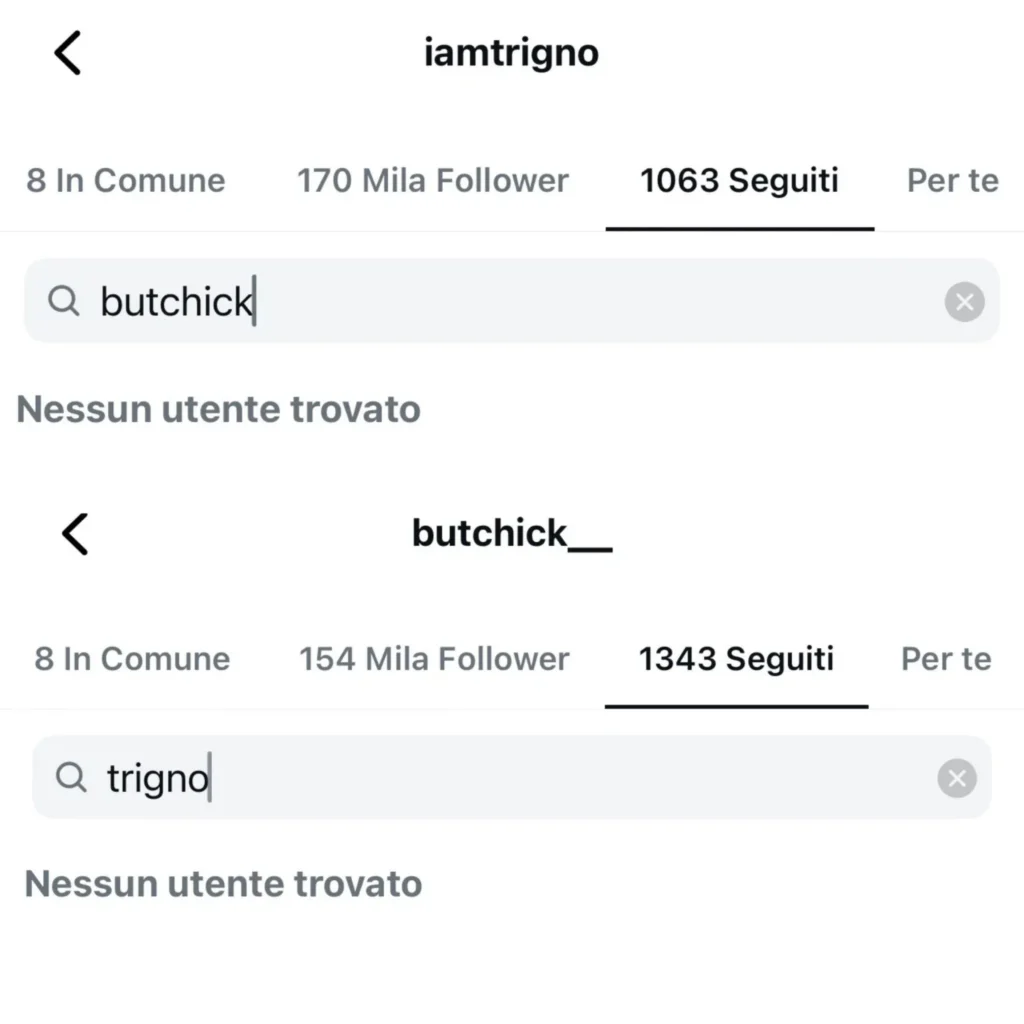Select the 1063 Seguiti tab
This screenshot has height=1024, width=1024.
click(x=739, y=181)
